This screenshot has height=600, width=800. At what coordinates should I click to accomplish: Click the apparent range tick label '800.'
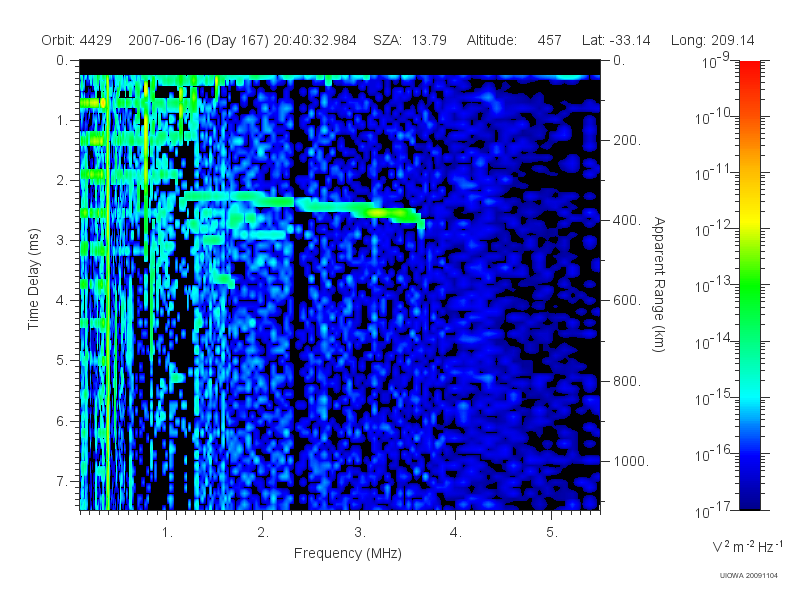[627, 381]
